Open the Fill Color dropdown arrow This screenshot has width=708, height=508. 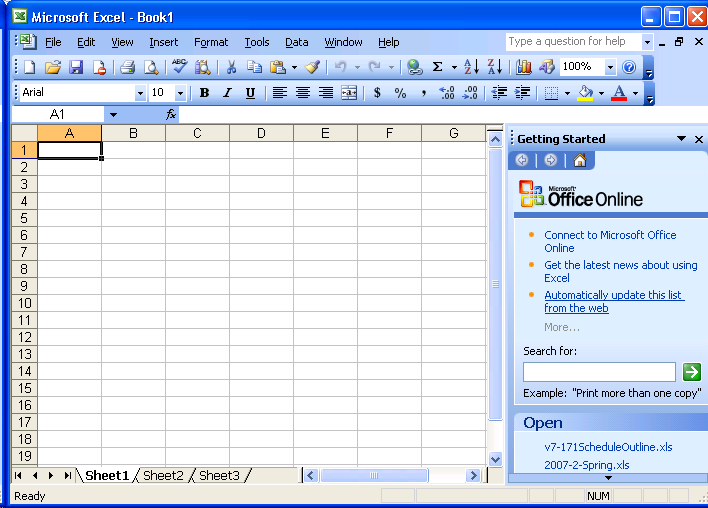click(x=601, y=93)
